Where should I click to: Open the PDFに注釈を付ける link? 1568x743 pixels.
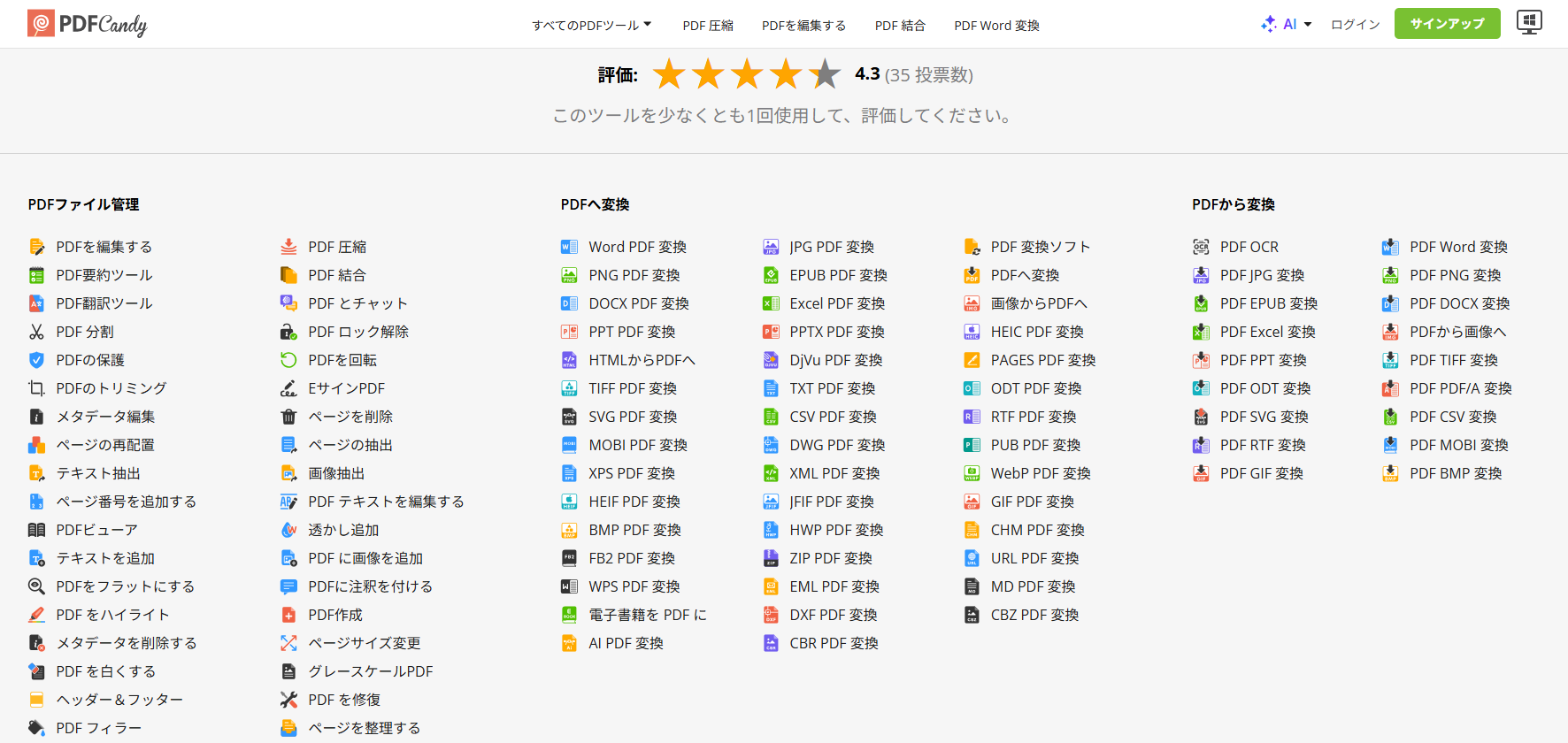(371, 586)
